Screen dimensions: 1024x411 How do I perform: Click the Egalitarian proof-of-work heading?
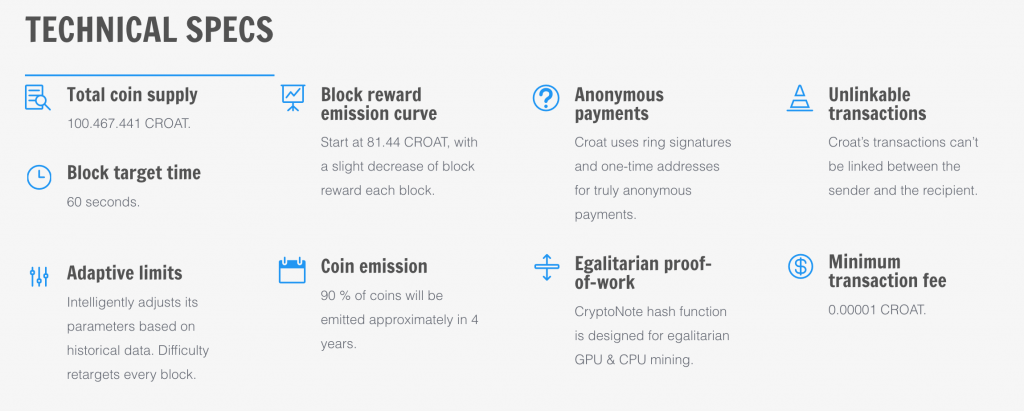point(643,272)
